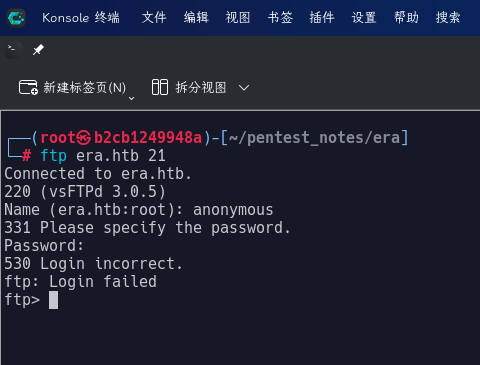Click the new tab icon beside 新建标签页
Screen dimensions: 480x365
[28, 88]
